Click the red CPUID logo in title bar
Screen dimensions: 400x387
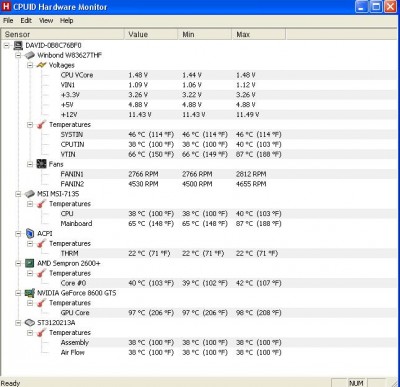coord(6,7)
